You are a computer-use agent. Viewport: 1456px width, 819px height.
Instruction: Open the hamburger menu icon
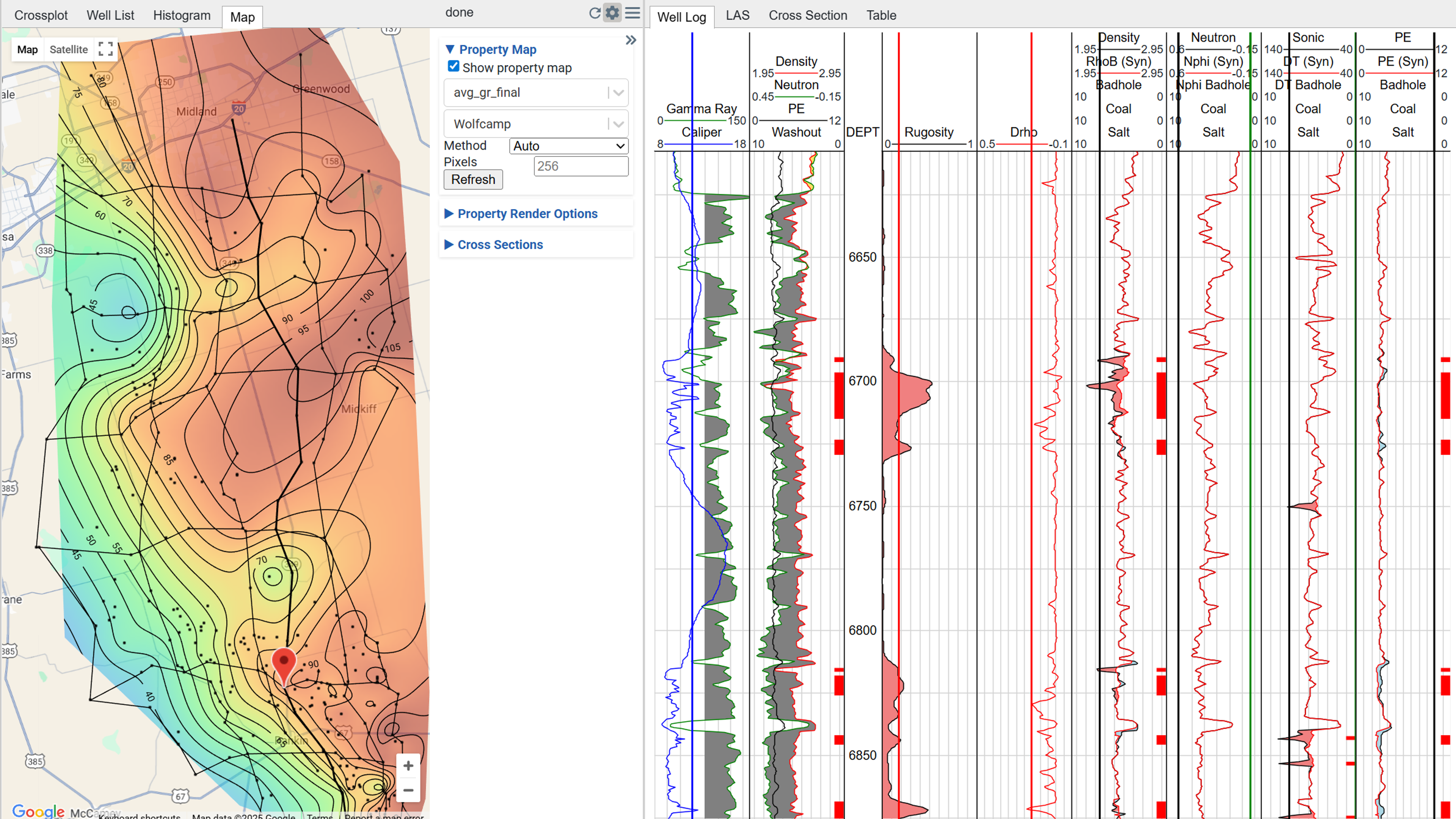(632, 13)
